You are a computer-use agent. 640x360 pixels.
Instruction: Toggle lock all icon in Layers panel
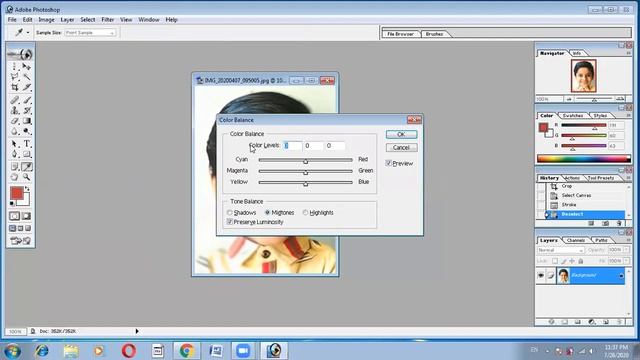tap(581, 261)
